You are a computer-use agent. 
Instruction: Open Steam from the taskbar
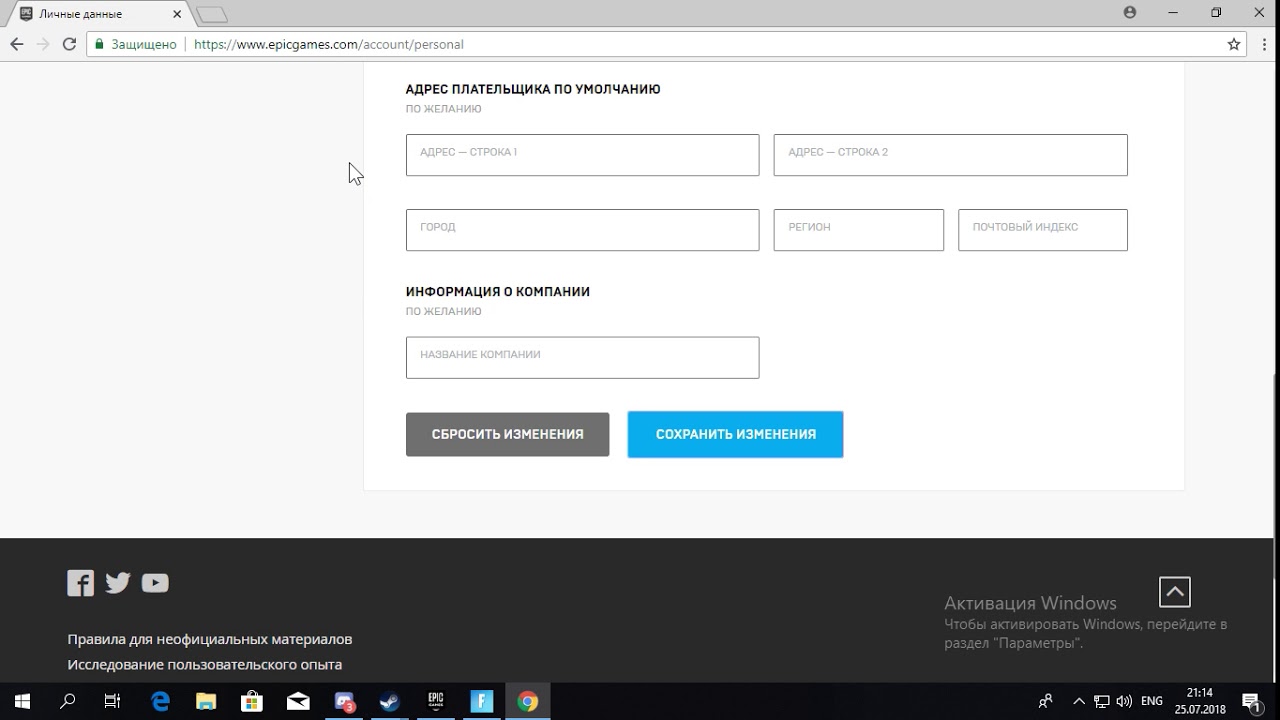[390, 701]
